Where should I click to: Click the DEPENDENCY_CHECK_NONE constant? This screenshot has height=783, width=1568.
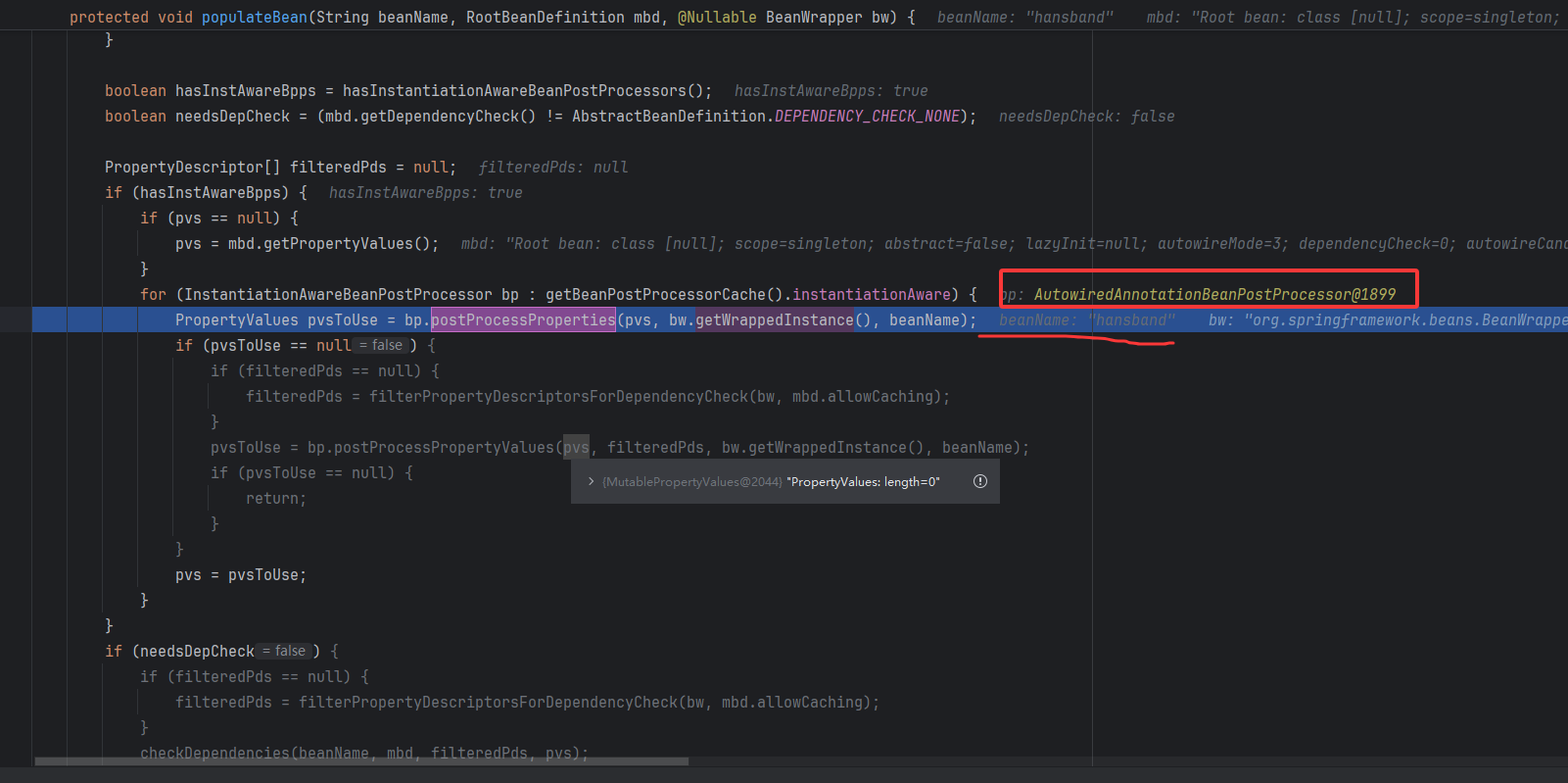point(867,117)
